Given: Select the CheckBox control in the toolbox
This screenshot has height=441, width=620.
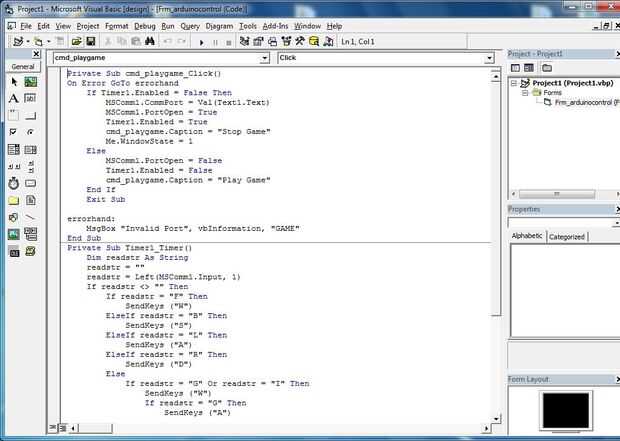Looking at the screenshot, I should tap(13, 132).
